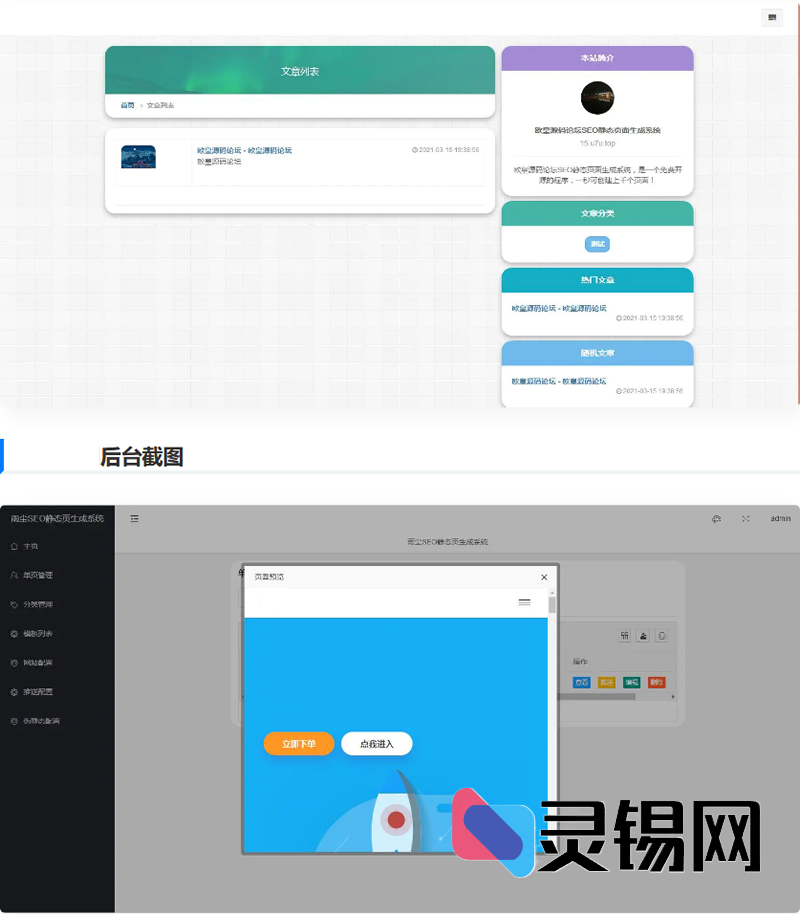Click the fullscreen icon in the admin header
This screenshot has height=914, width=800.
point(746,519)
